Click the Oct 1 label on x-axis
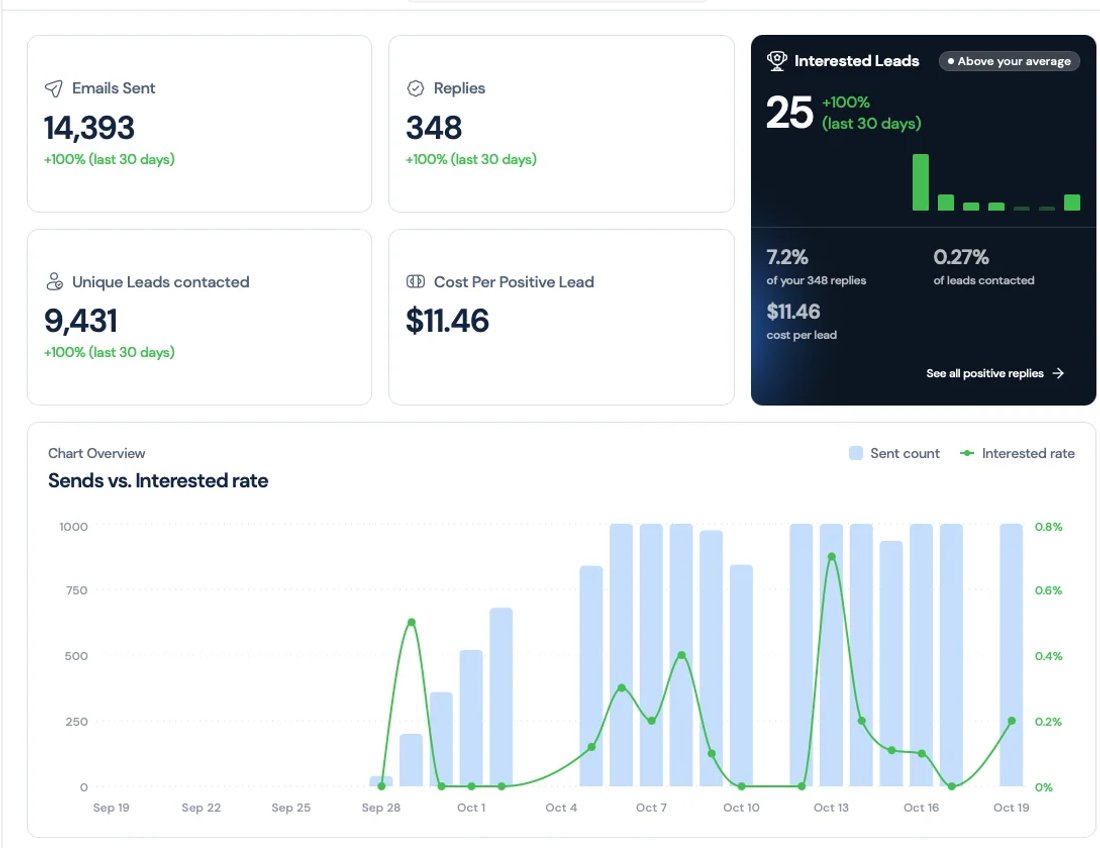The image size is (1100, 848). [x=471, y=807]
